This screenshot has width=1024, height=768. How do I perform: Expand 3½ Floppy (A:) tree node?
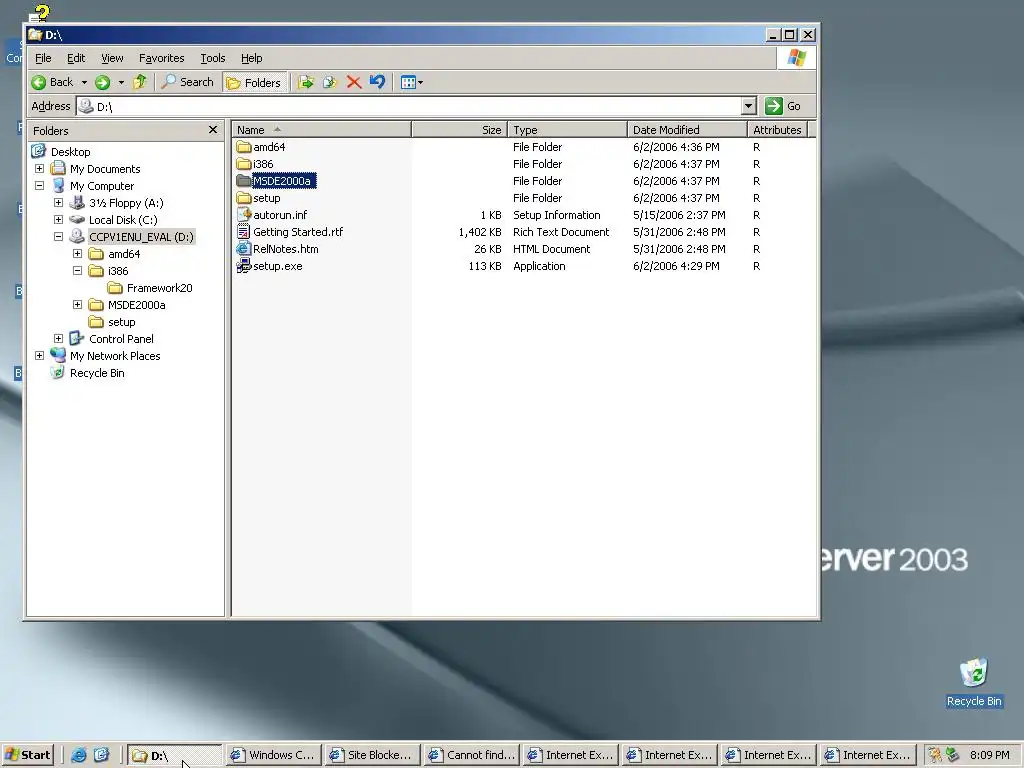click(58, 202)
